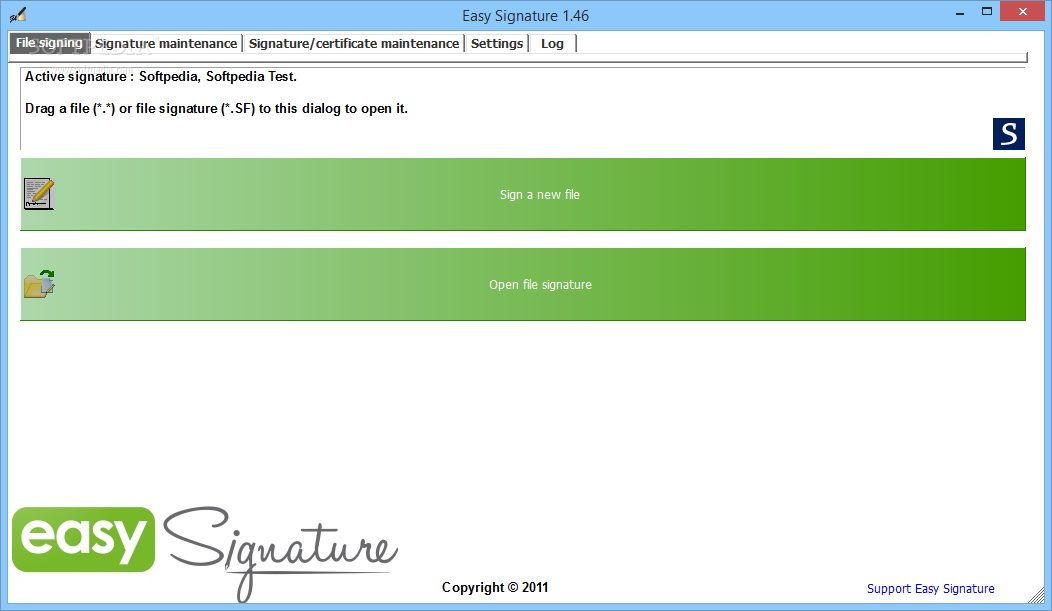
Task: Click the Copyright © 2011 text
Action: click(x=494, y=588)
